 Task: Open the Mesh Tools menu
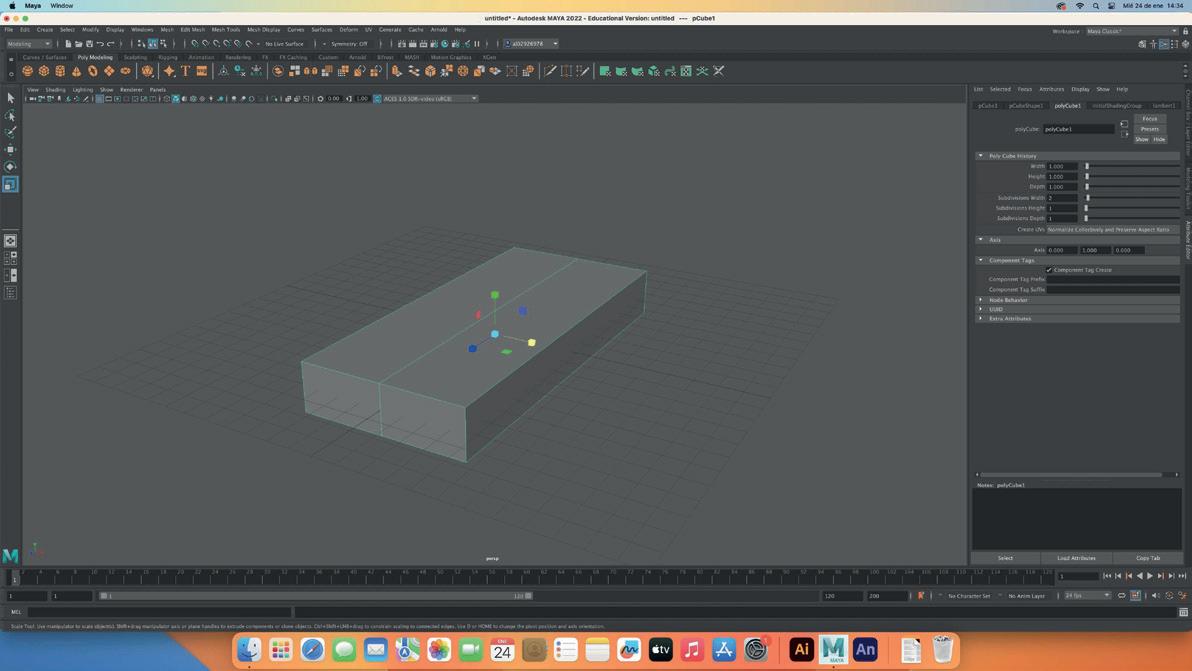tap(226, 30)
